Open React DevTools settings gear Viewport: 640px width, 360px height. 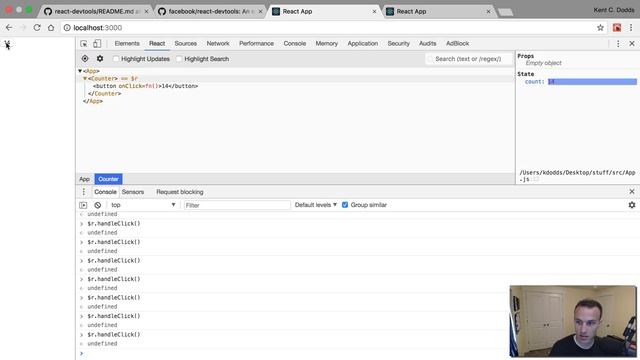click(x=100, y=59)
